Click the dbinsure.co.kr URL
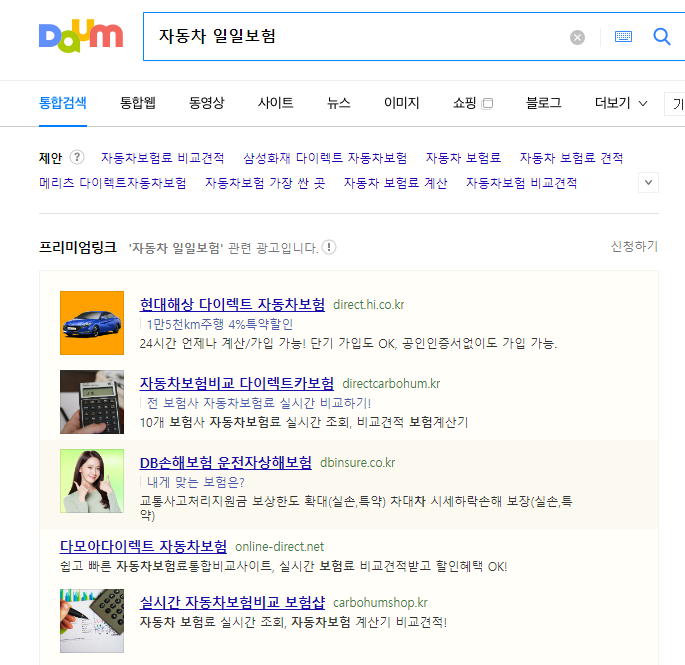The image size is (685, 665). [357, 463]
